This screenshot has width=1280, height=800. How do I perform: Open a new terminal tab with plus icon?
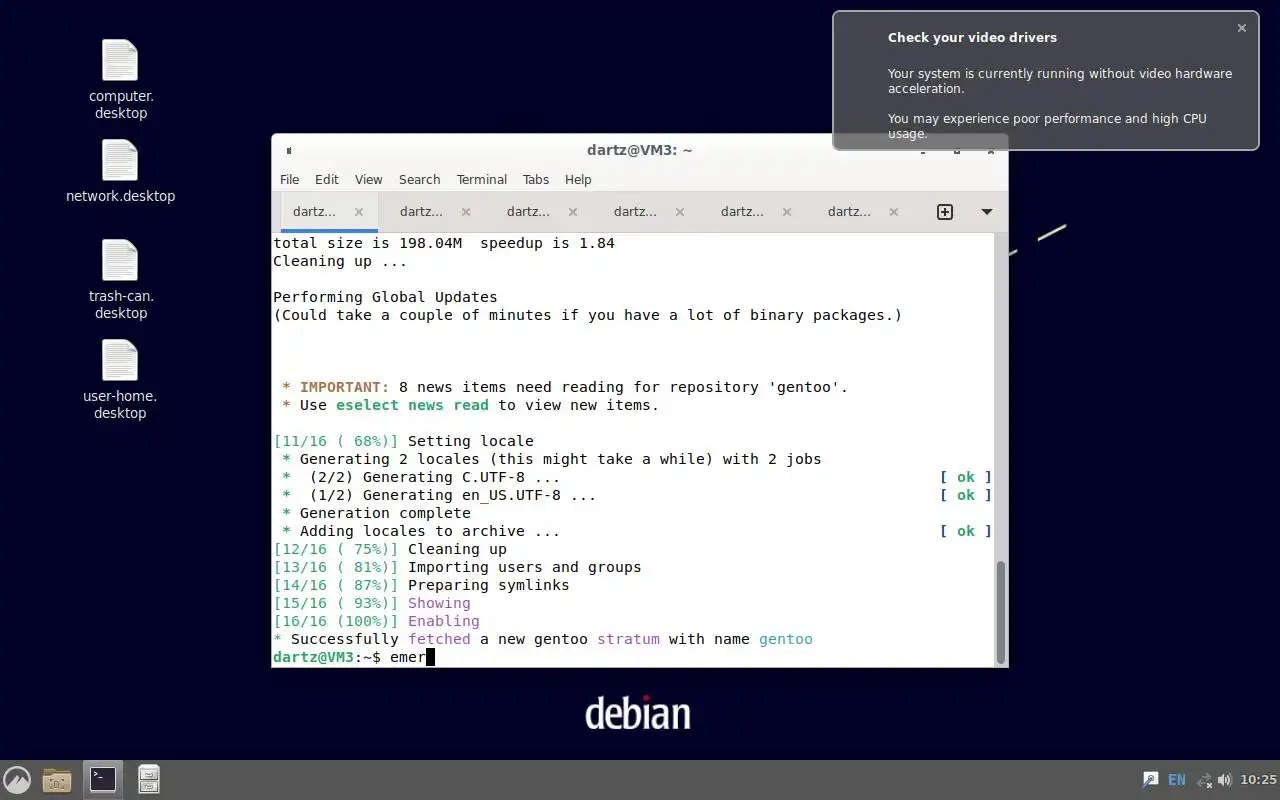(945, 212)
